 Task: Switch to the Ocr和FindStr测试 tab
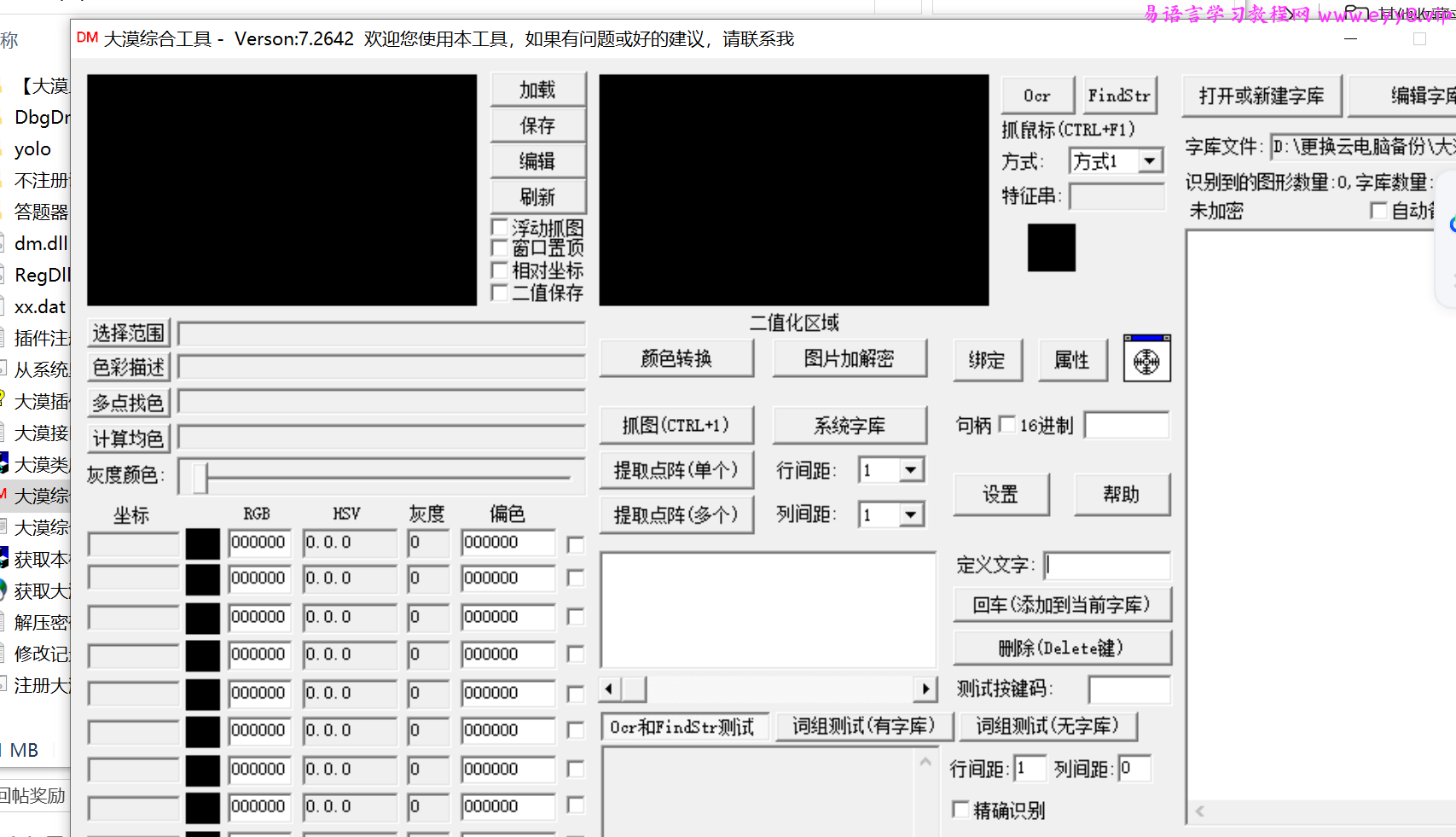point(684,727)
